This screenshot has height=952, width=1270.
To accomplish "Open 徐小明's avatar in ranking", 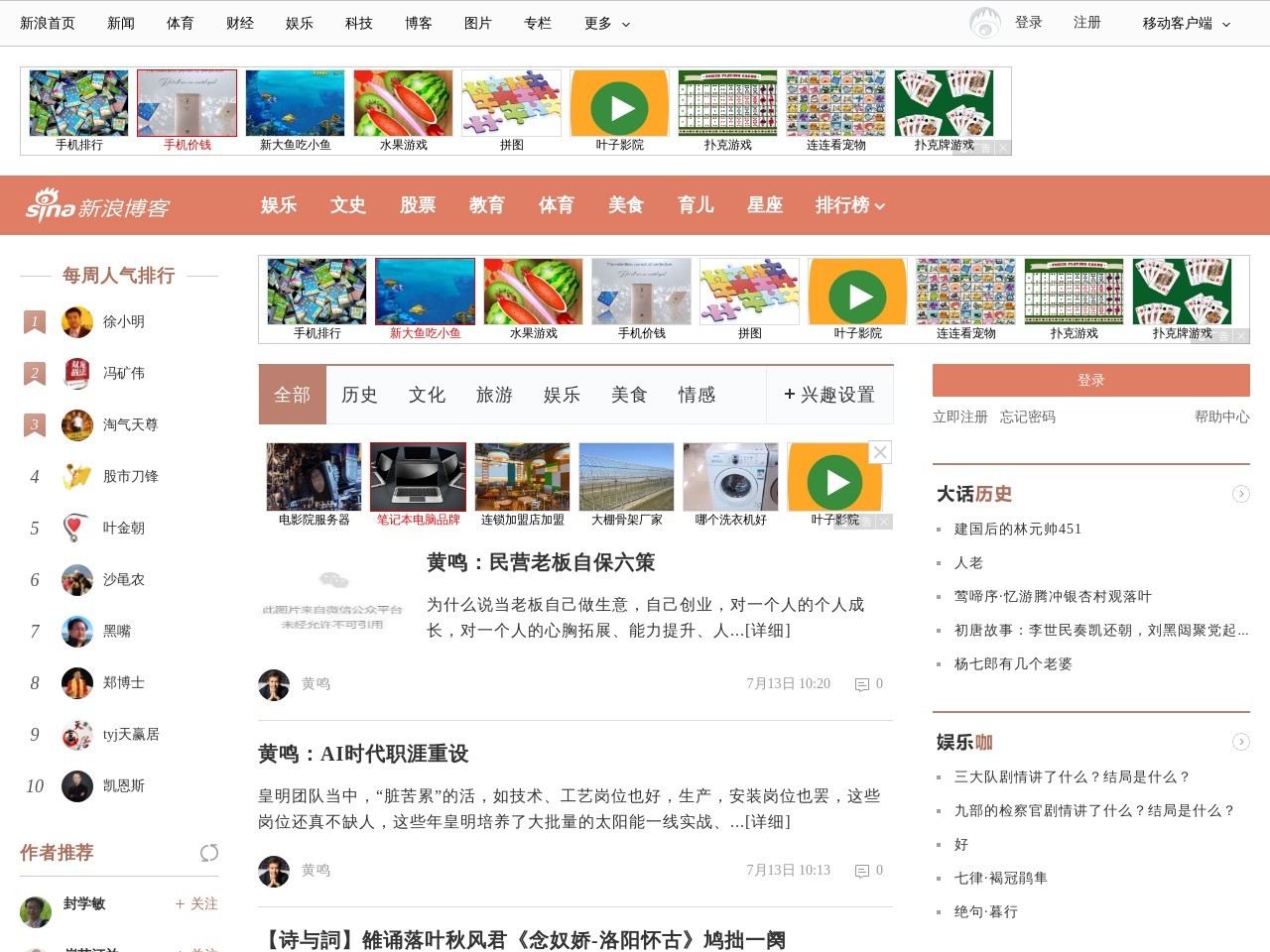I will pyautogui.click(x=77, y=322).
